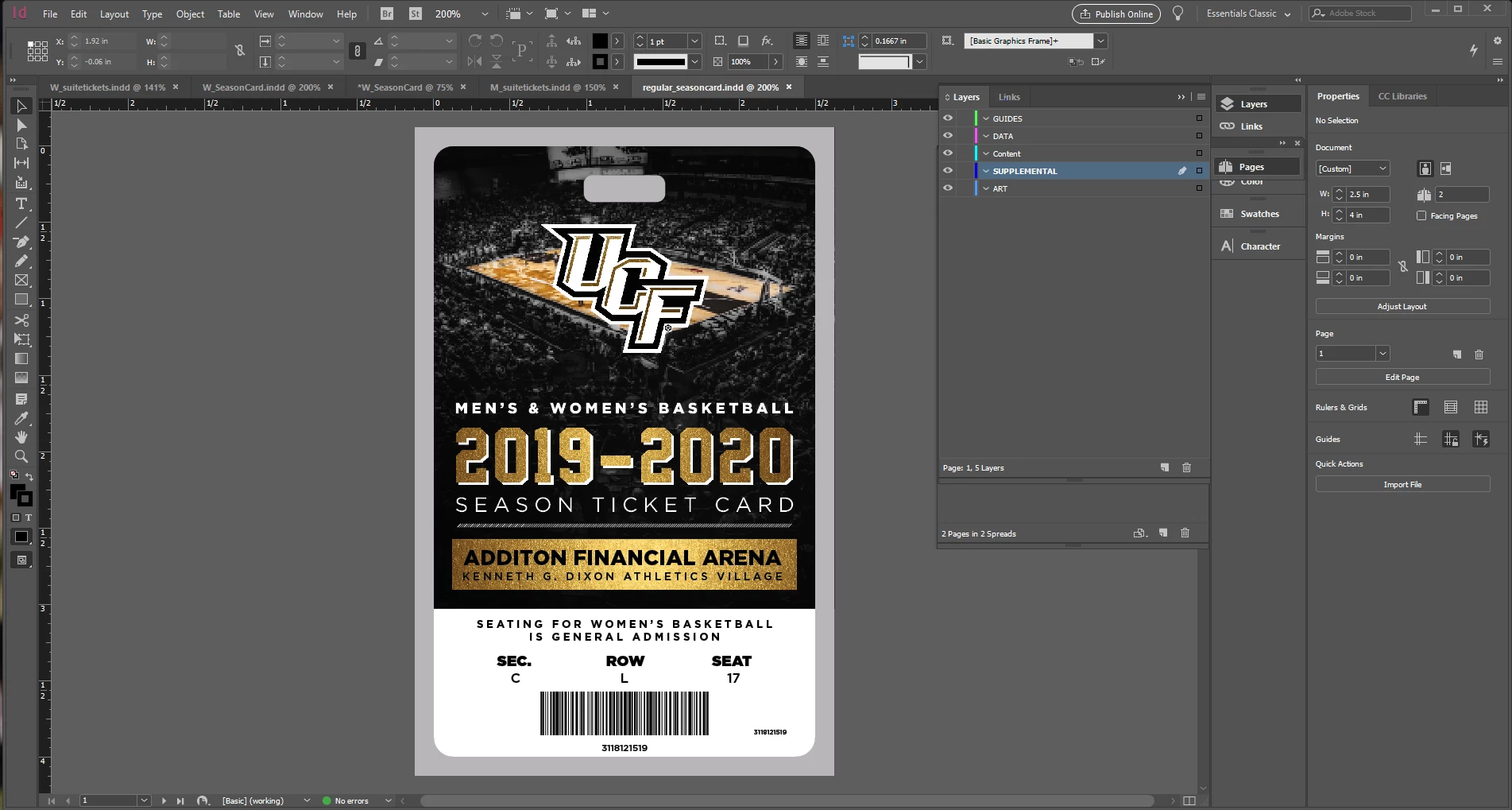Hide the ART layer
The image size is (1512, 810).
tap(948, 188)
